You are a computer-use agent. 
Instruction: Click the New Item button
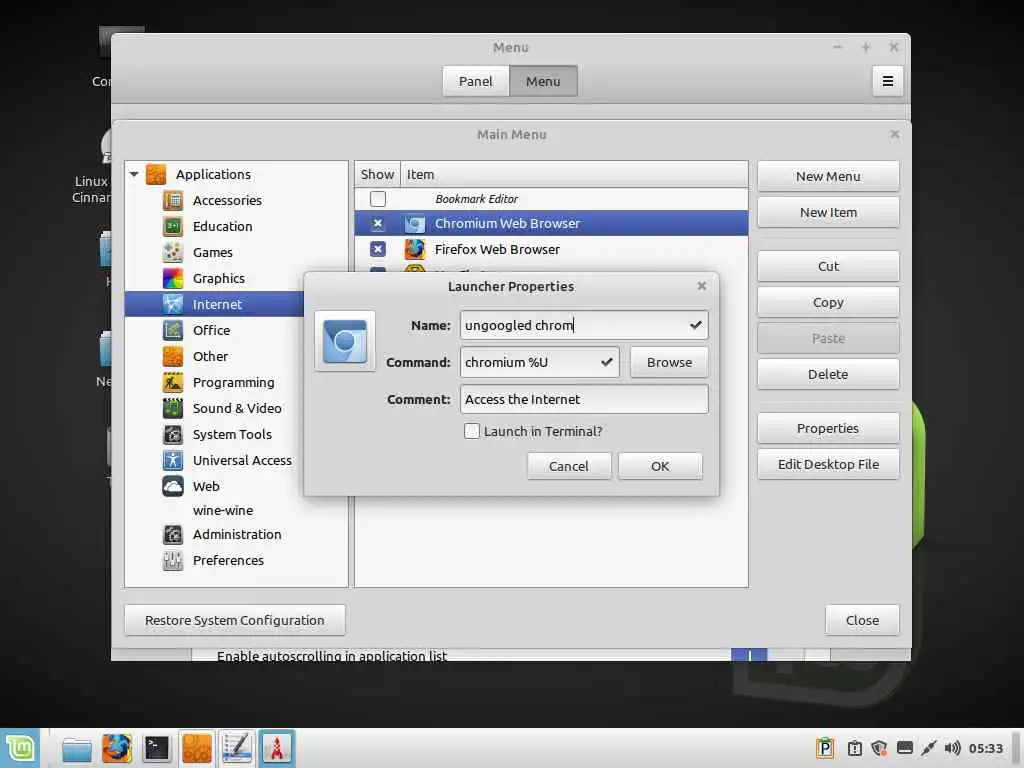pyautogui.click(x=828, y=212)
